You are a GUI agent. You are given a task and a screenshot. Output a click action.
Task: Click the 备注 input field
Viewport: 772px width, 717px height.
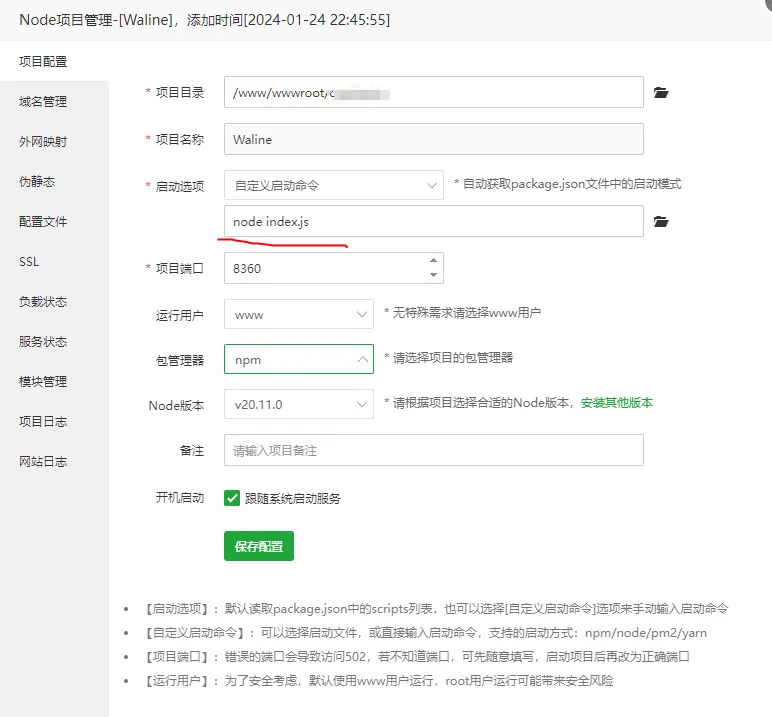[433, 451]
